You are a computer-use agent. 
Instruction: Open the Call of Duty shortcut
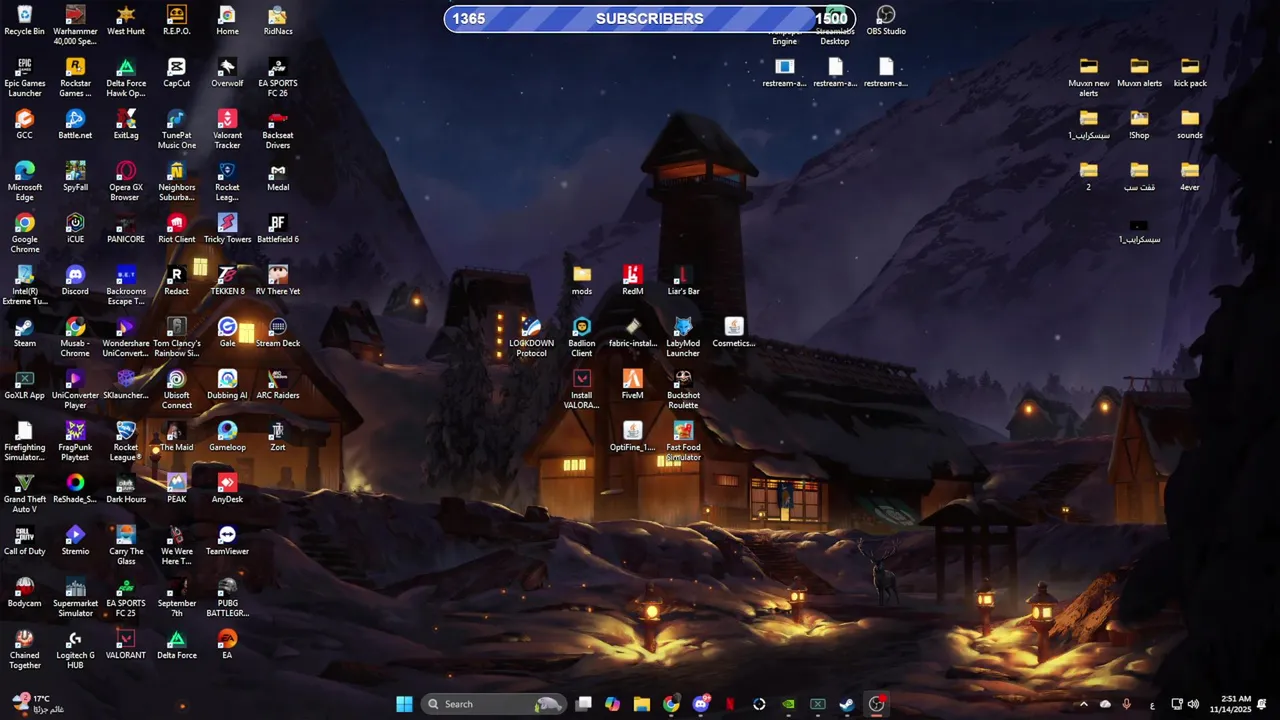[25, 540]
